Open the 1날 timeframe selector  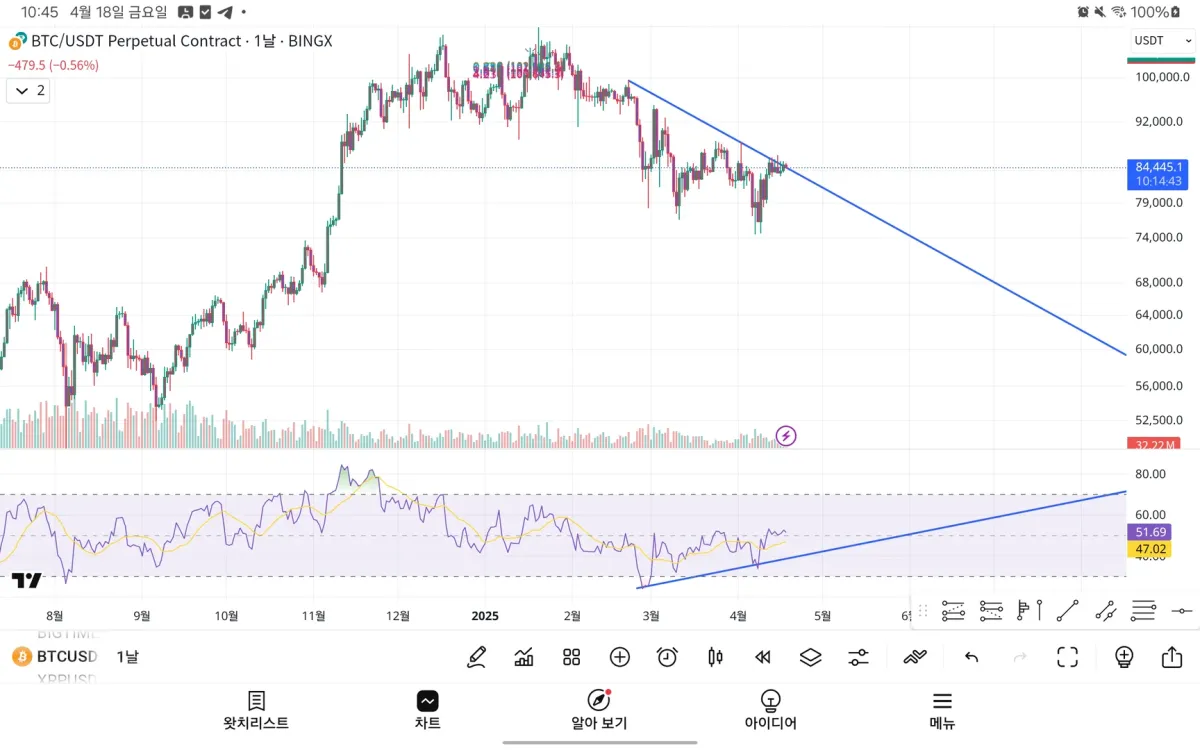point(128,657)
